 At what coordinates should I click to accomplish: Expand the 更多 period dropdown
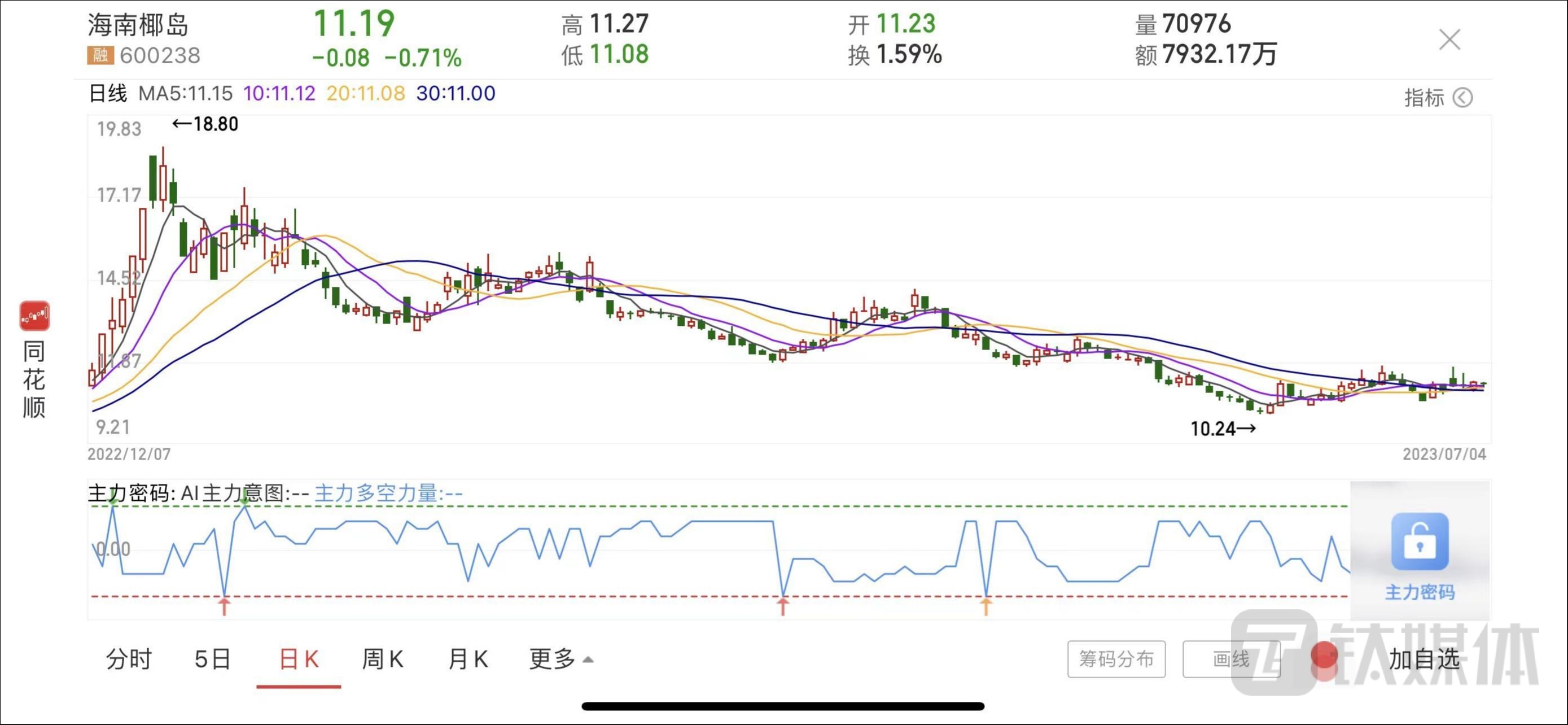[560, 658]
